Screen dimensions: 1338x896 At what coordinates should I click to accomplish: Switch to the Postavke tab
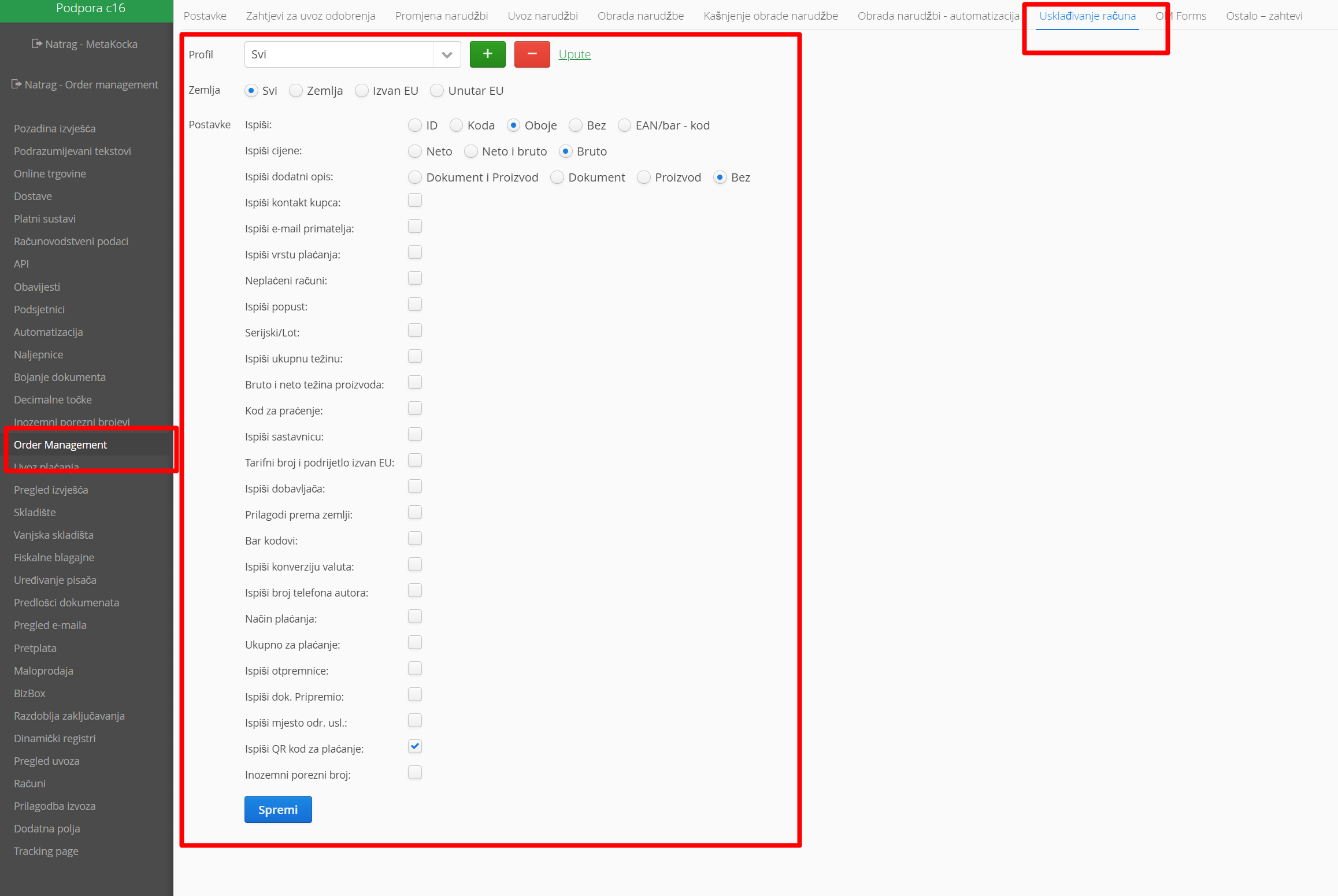tap(205, 16)
